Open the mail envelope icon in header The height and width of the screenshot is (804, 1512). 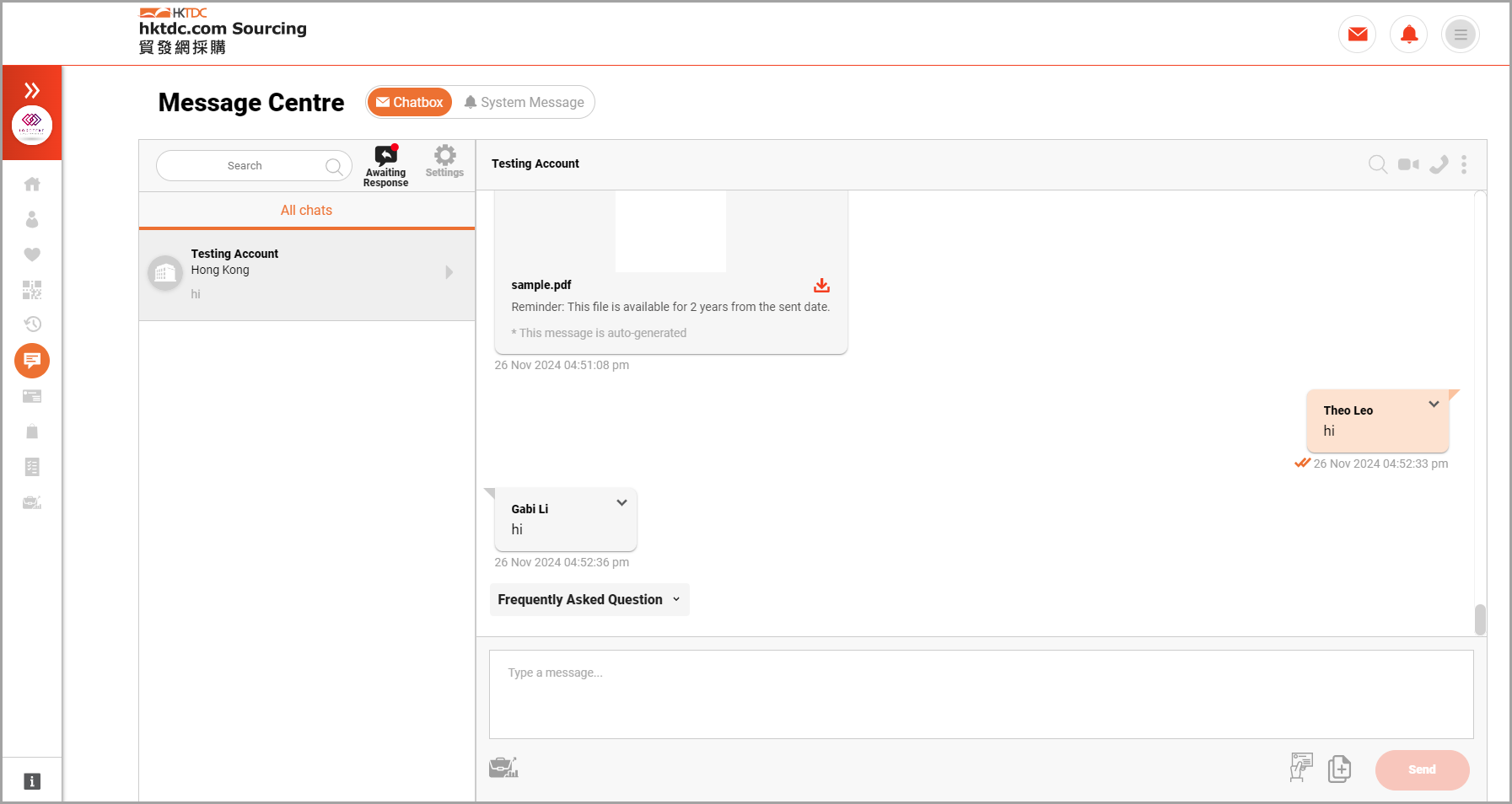[x=1357, y=35]
